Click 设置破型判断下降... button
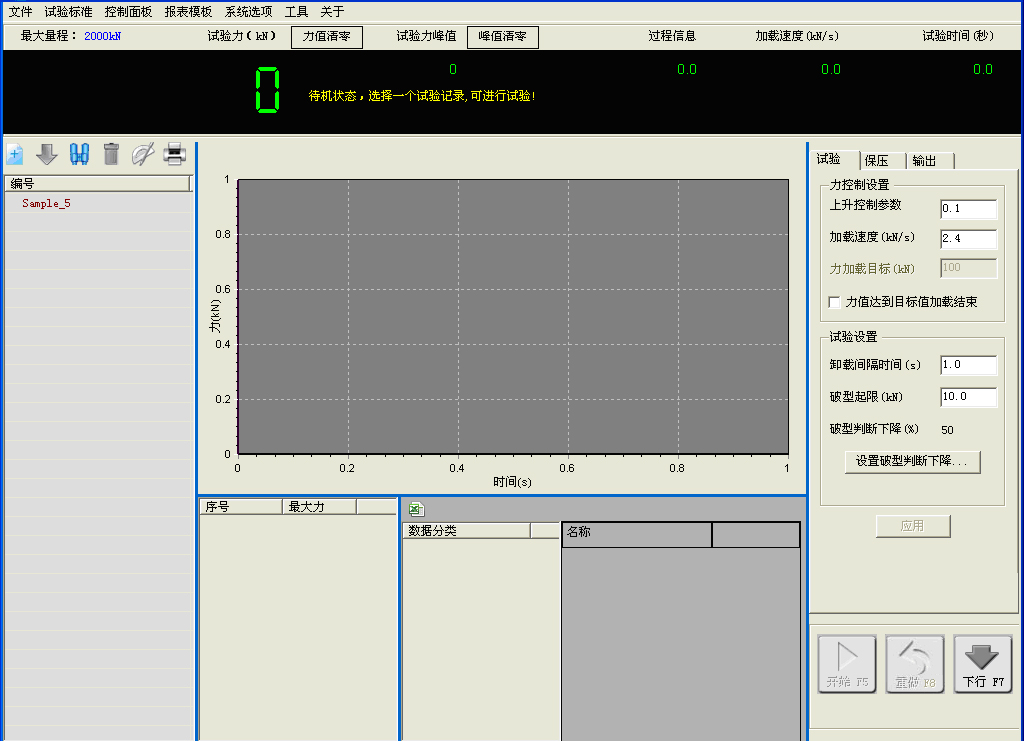Screen dimensions: 1024x741 click(x=912, y=462)
